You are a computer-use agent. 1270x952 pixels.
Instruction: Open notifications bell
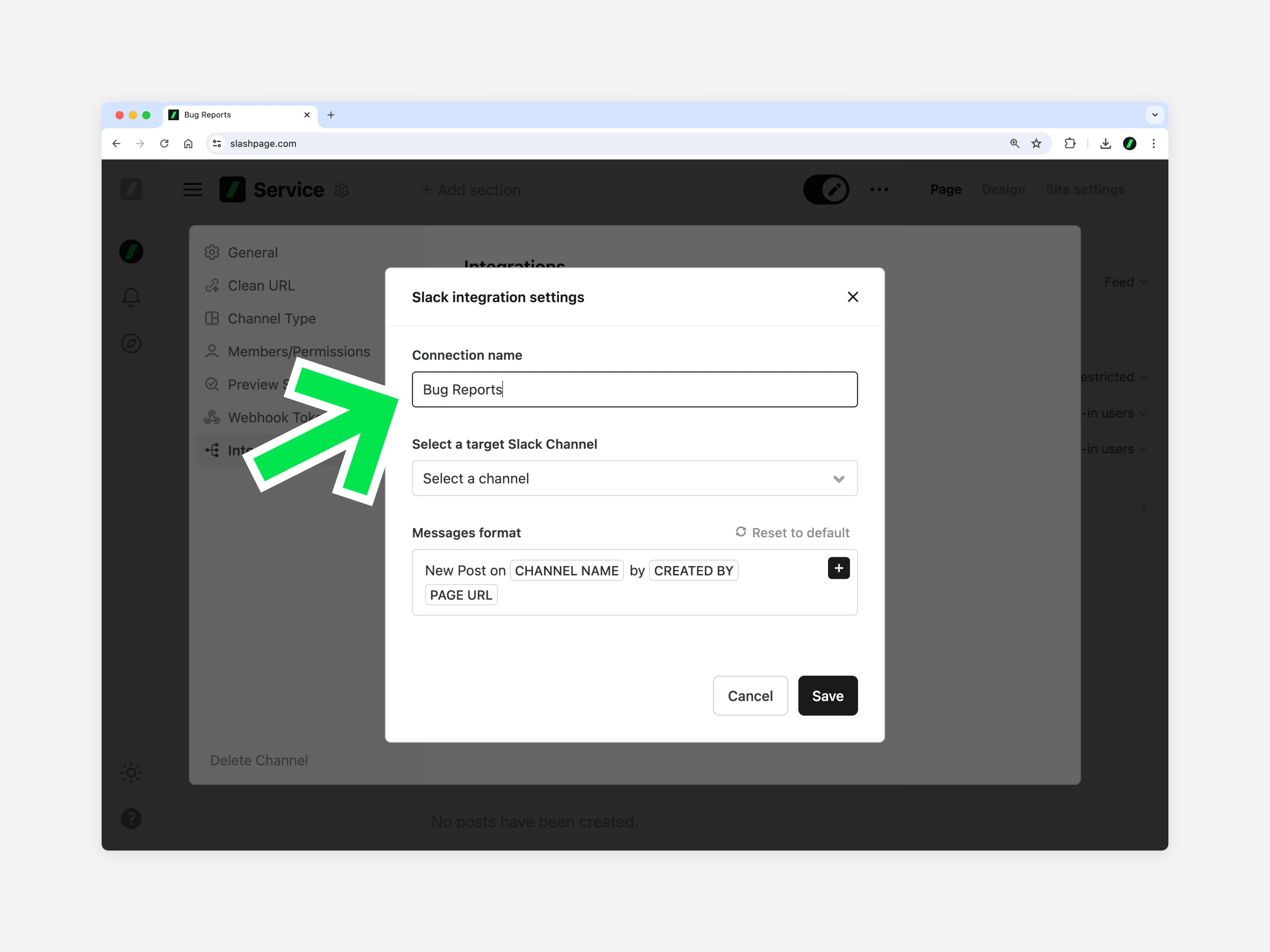(x=131, y=297)
